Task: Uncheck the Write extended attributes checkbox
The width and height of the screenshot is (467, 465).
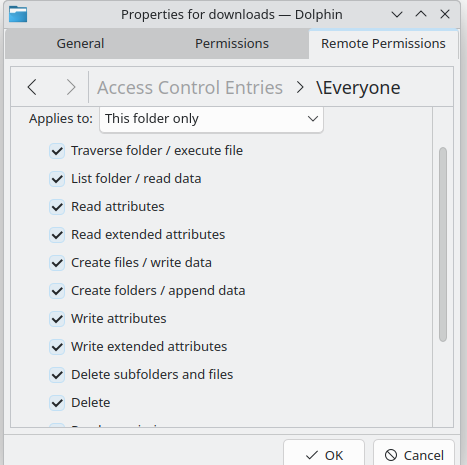Action: click(x=57, y=347)
